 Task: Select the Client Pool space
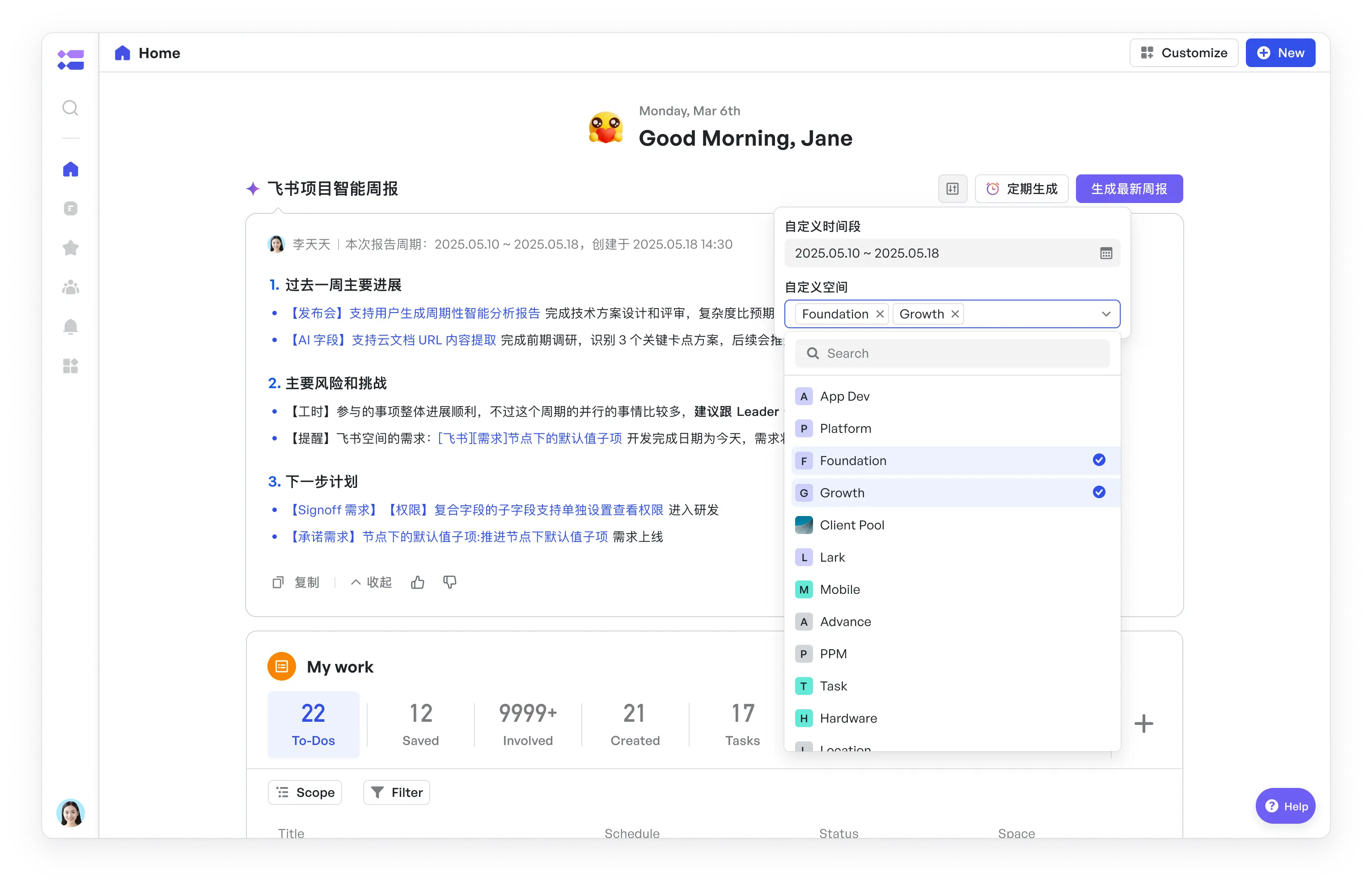point(956,525)
